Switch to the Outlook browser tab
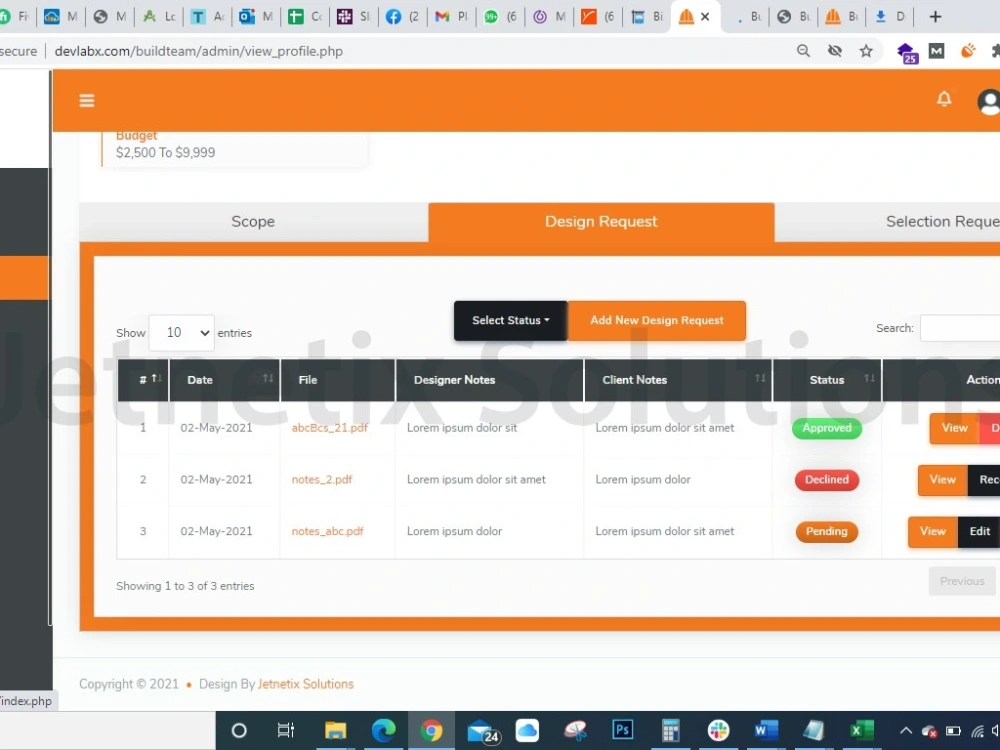1000x750 pixels. [256, 17]
